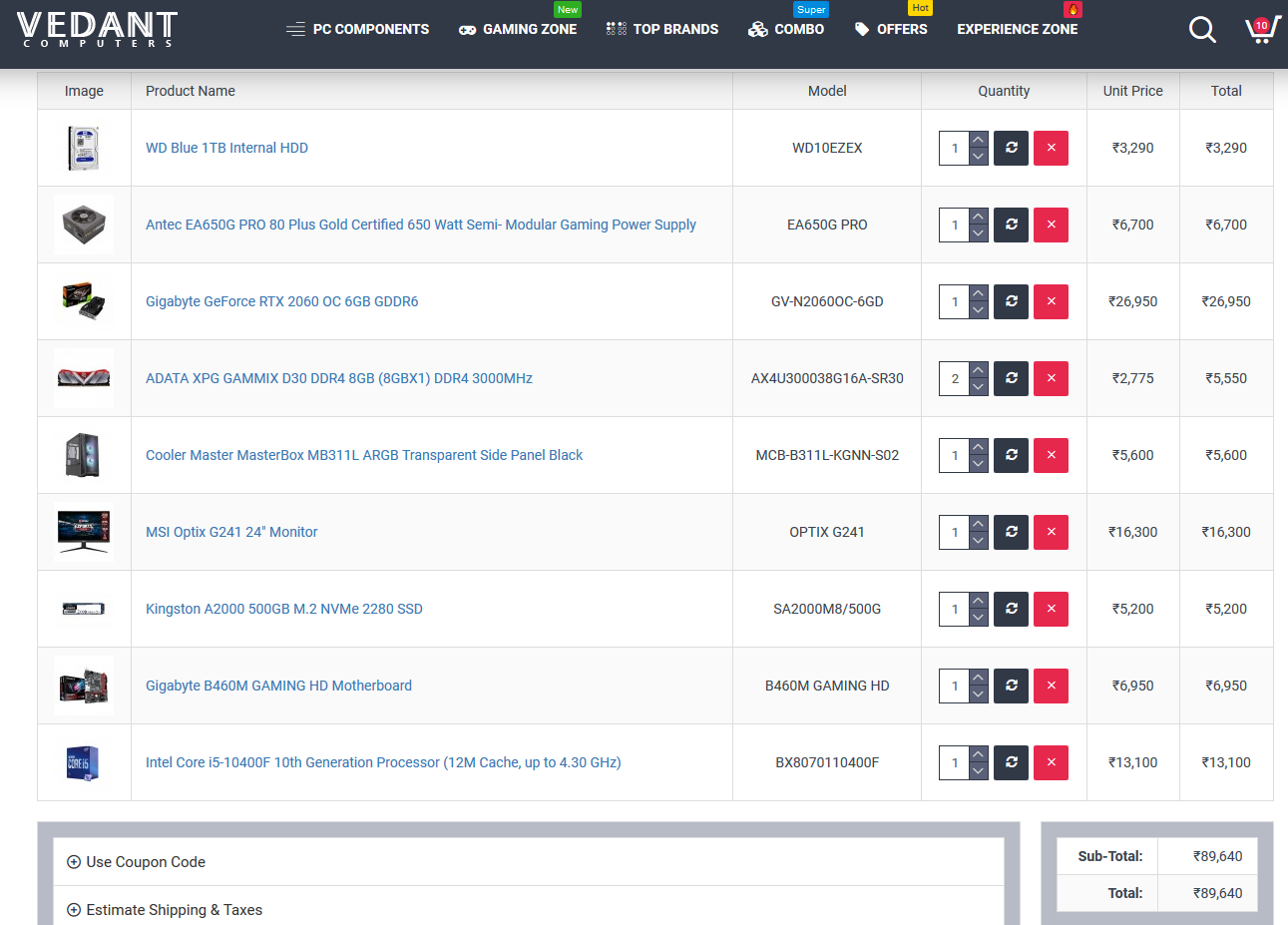Remove Antec EA650G PRO power supply

click(1051, 225)
